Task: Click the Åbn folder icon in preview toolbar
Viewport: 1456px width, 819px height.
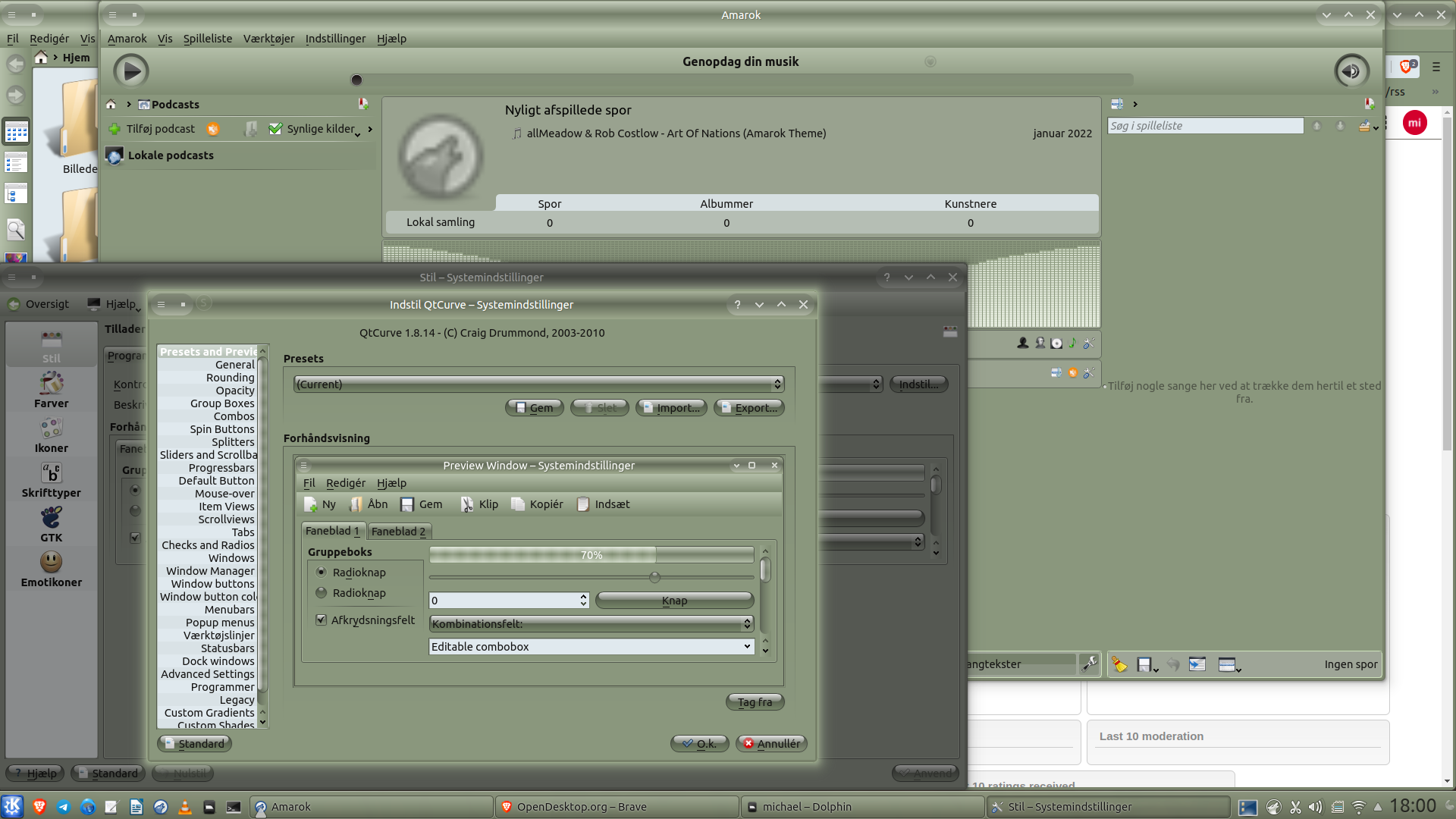Action: (x=356, y=505)
